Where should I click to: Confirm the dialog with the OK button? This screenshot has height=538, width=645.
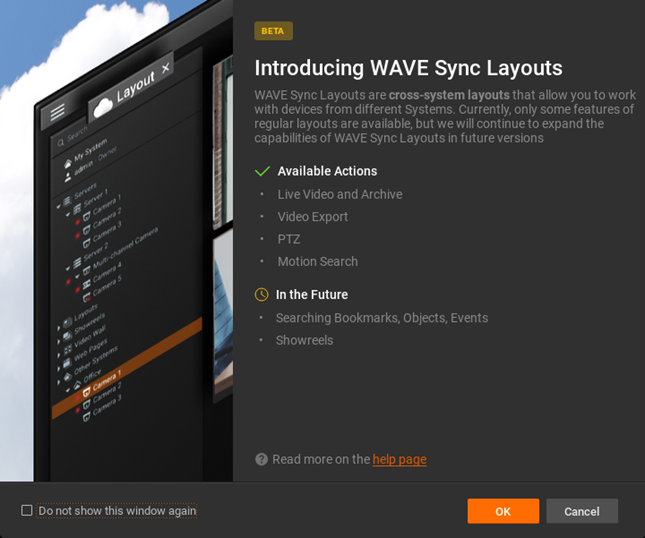tap(503, 511)
